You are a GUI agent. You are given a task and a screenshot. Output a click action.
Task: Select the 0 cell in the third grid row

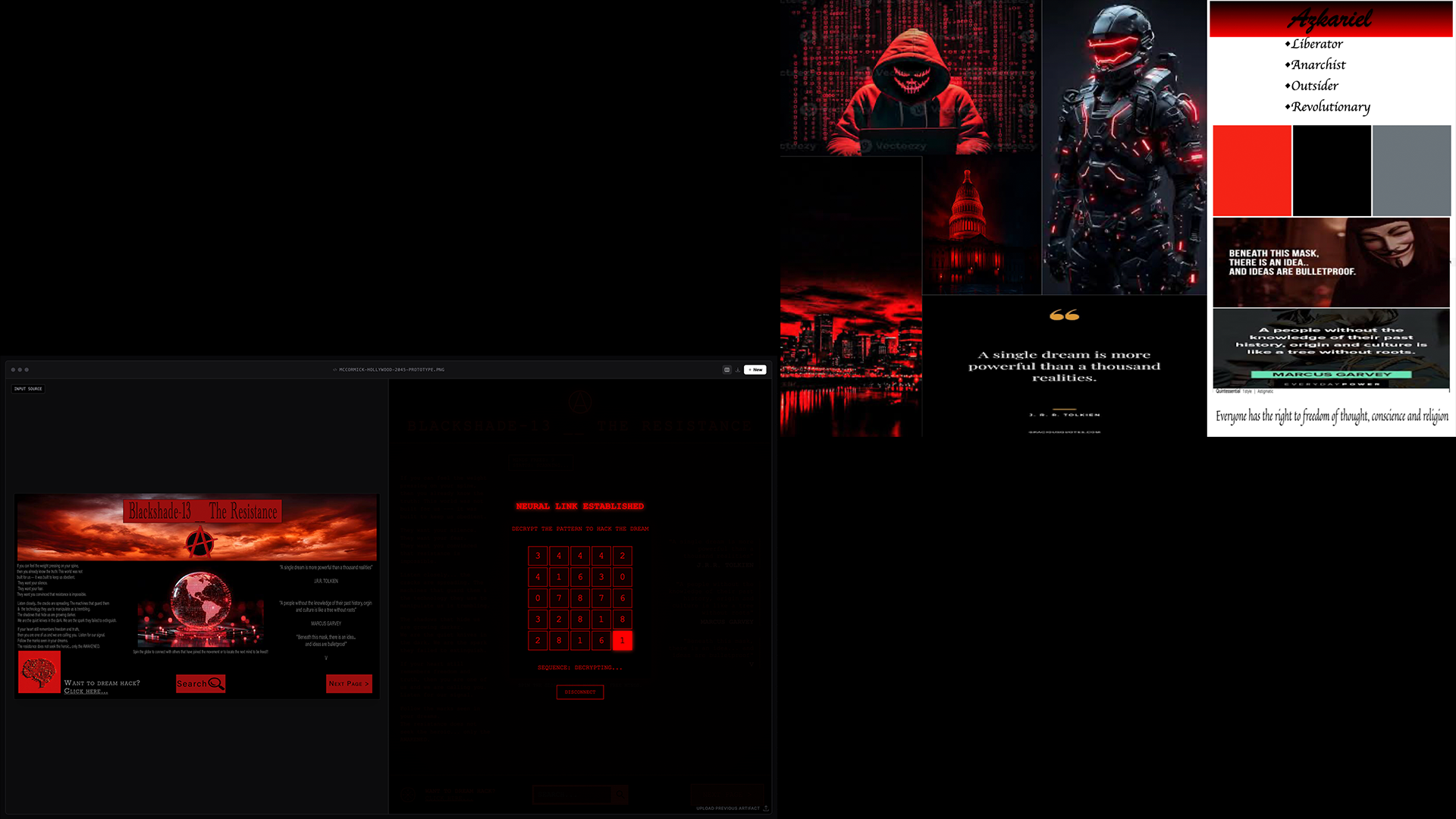point(538,598)
